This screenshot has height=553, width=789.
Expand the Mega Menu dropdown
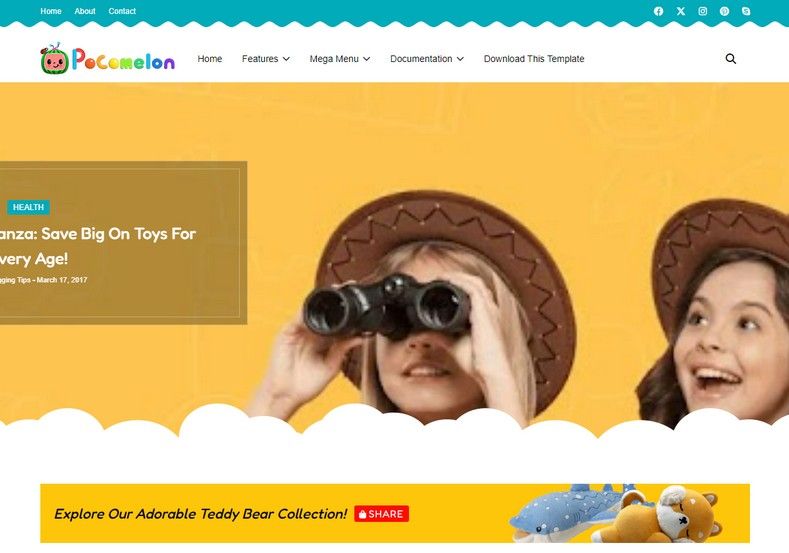click(340, 59)
